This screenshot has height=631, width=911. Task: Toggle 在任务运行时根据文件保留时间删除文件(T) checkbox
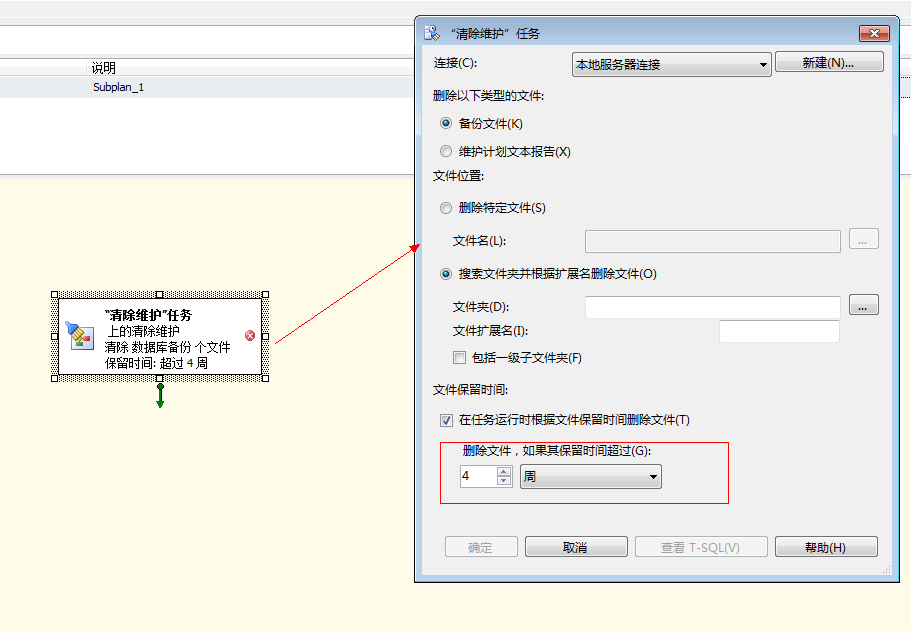pyautogui.click(x=446, y=420)
